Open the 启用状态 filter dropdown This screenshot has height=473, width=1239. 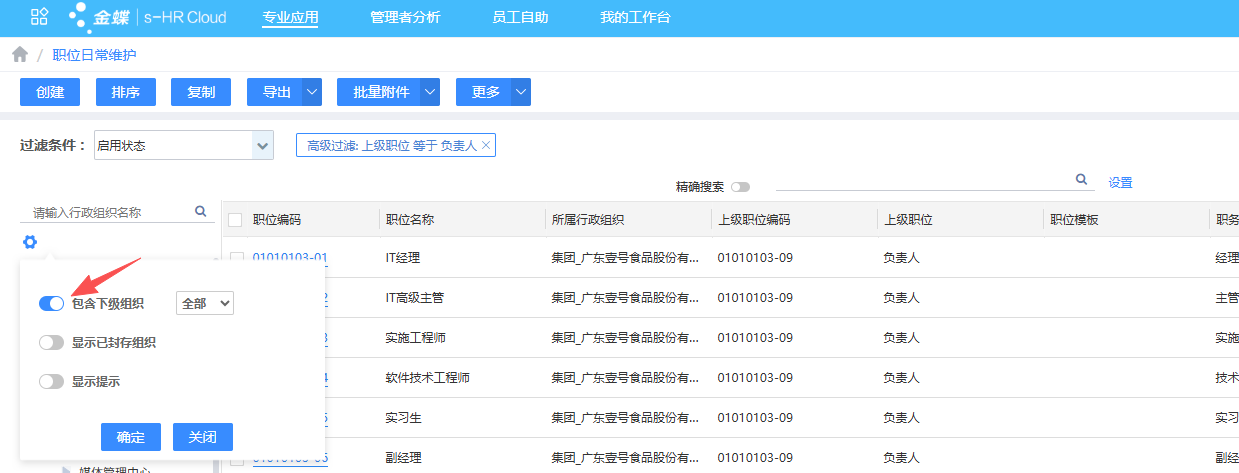point(263,146)
